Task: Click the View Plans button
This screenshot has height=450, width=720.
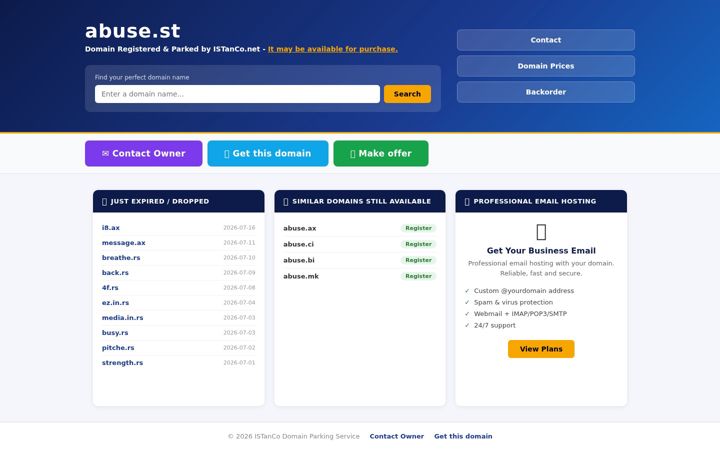Action: (541, 349)
